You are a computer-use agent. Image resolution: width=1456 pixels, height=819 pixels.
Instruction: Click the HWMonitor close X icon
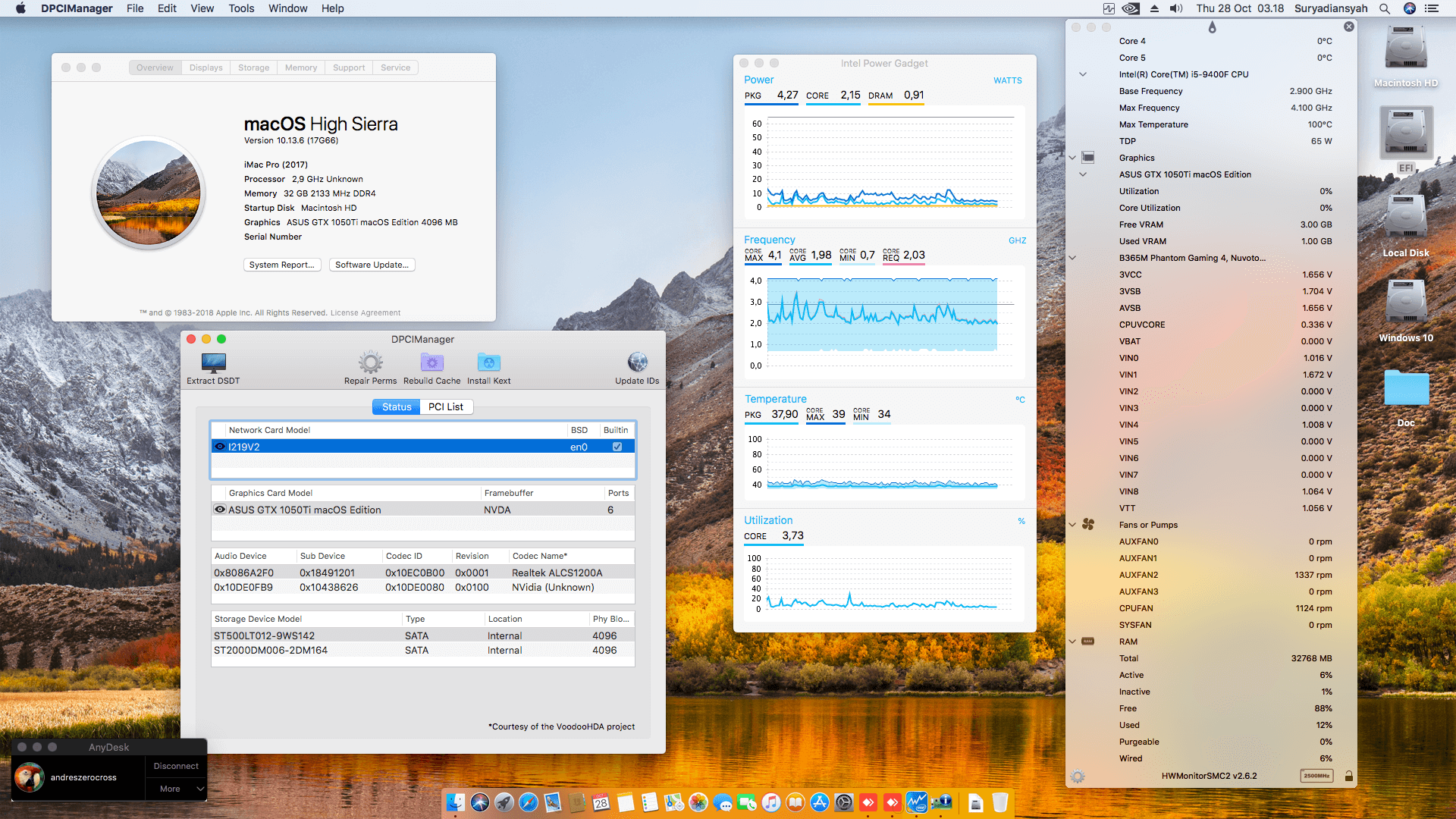click(x=1348, y=27)
